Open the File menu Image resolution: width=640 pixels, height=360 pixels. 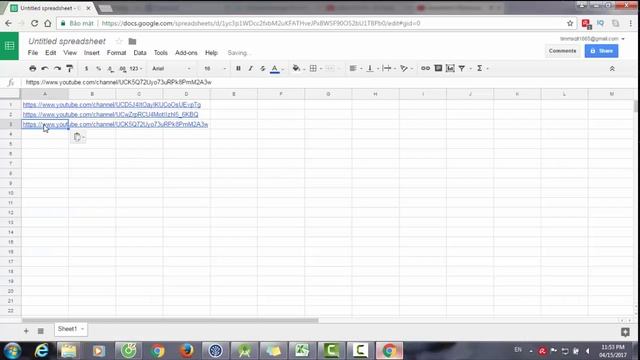click(33, 53)
